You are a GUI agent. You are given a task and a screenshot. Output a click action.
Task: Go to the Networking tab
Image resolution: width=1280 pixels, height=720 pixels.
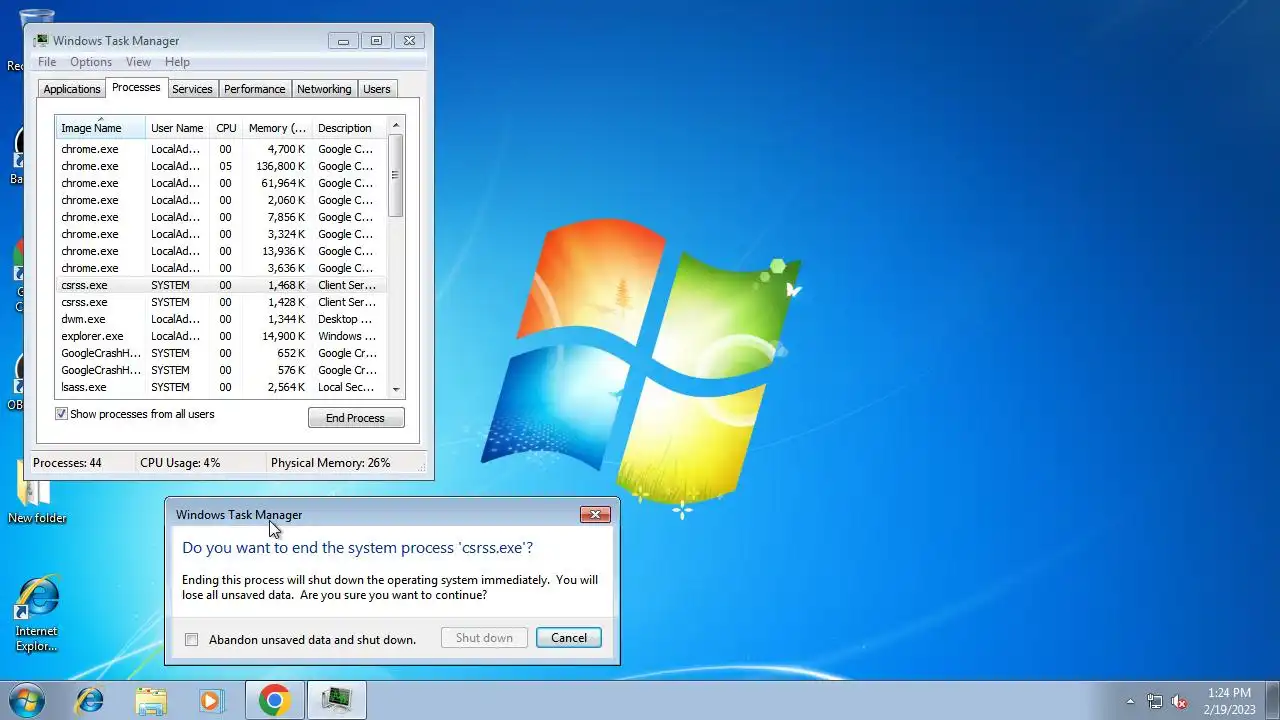point(324,89)
